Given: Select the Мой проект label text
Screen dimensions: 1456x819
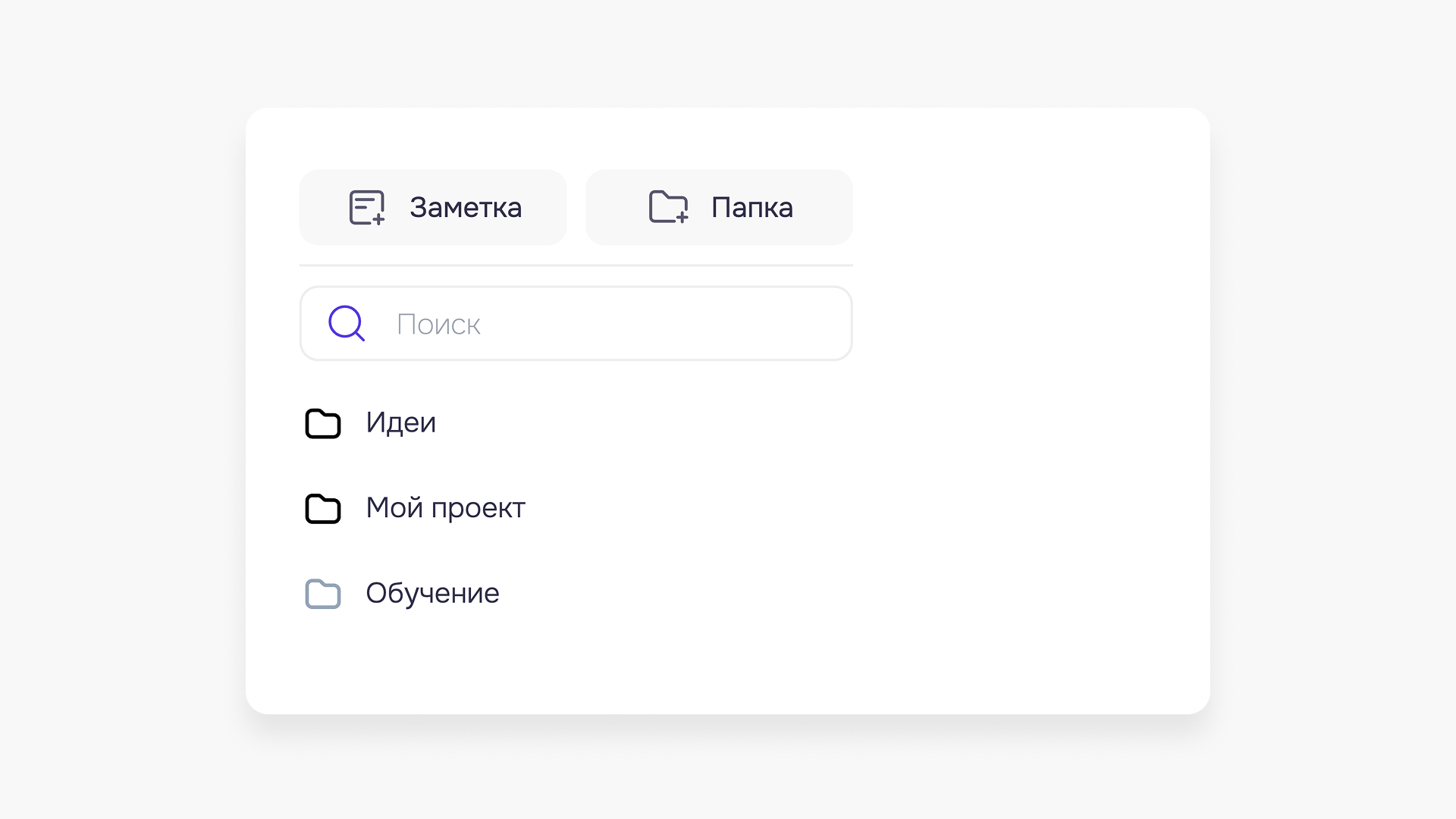Looking at the screenshot, I should 445,508.
